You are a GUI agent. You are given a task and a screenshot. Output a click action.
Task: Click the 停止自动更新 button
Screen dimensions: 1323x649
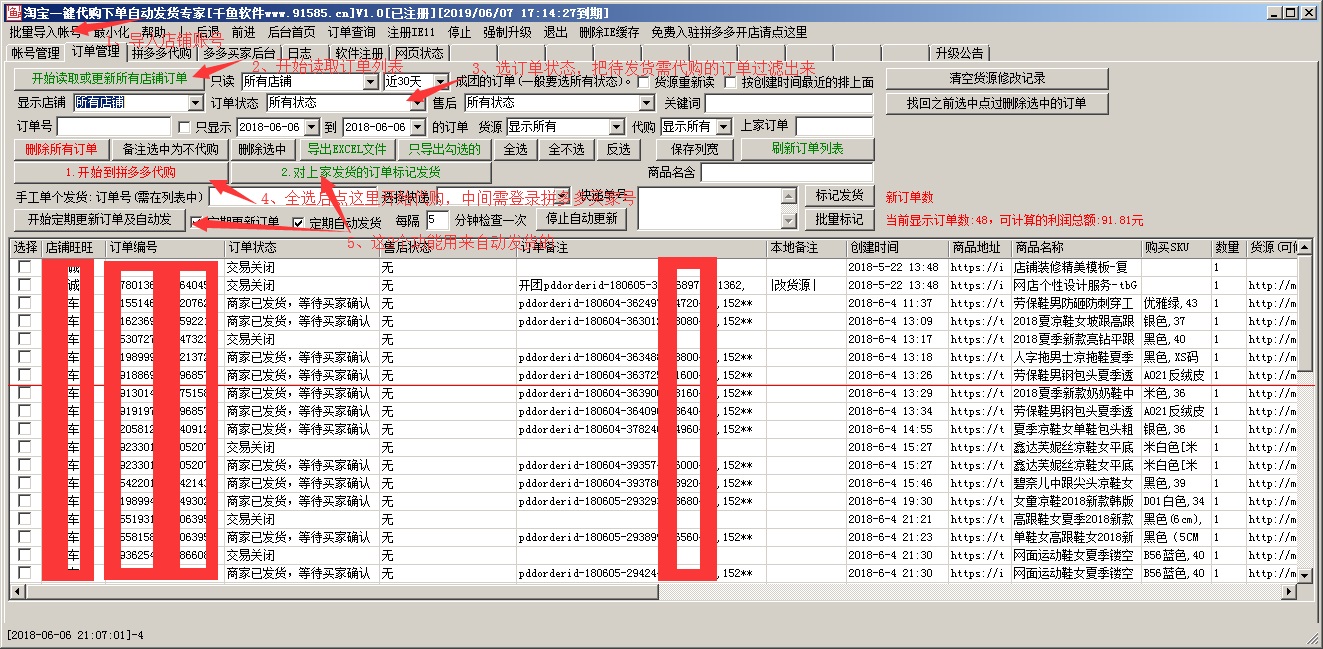click(582, 219)
